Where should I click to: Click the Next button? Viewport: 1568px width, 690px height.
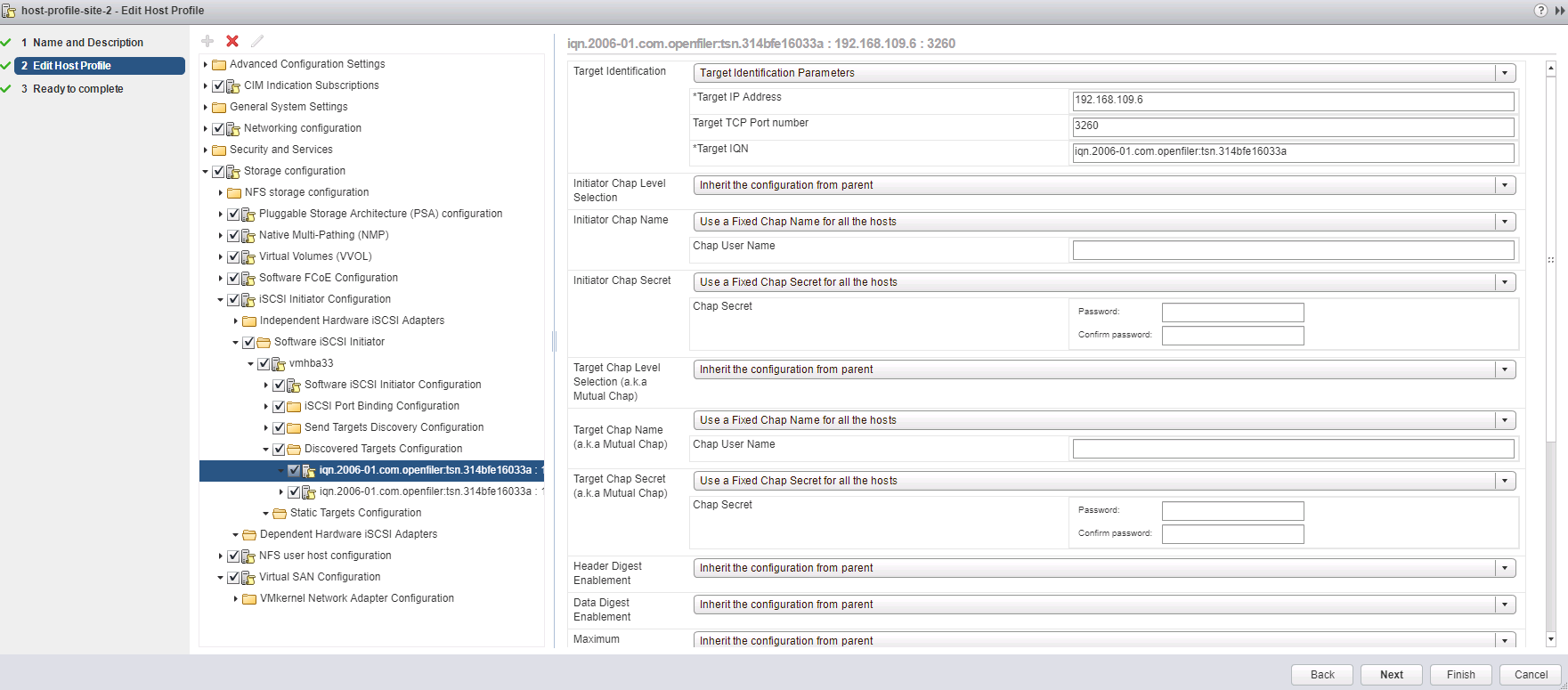[x=1391, y=675]
